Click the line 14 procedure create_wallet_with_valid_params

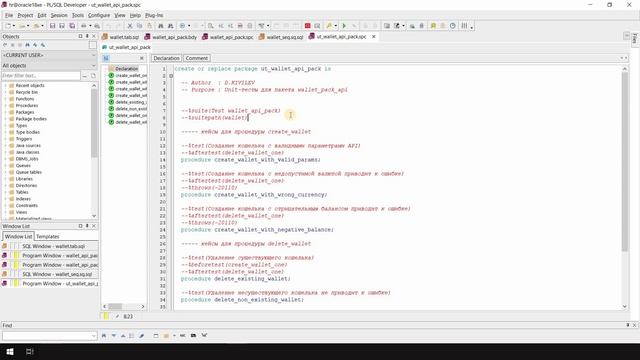click(x=251, y=160)
